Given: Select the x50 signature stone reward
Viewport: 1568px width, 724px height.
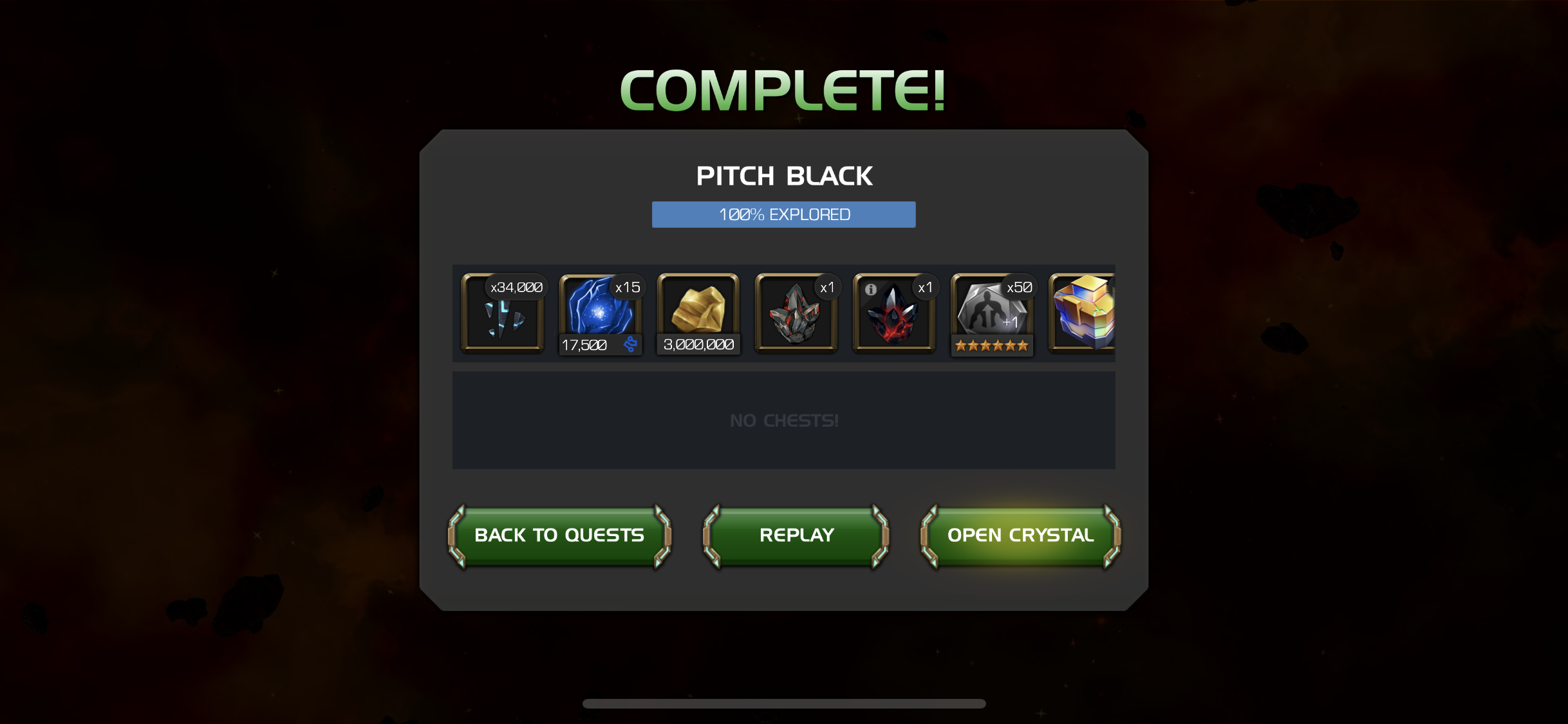Looking at the screenshot, I should pyautogui.click(x=992, y=313).
